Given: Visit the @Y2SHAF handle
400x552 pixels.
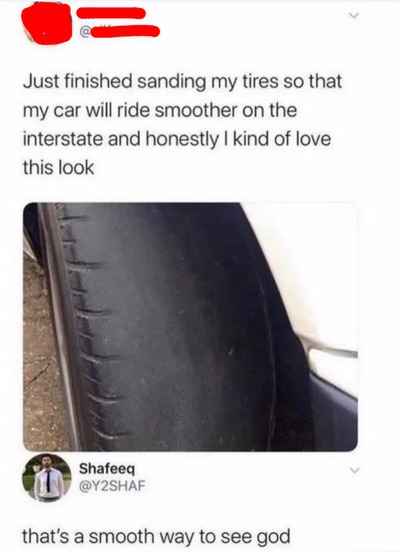Looking at the screenshot, I should pos(112,486).
